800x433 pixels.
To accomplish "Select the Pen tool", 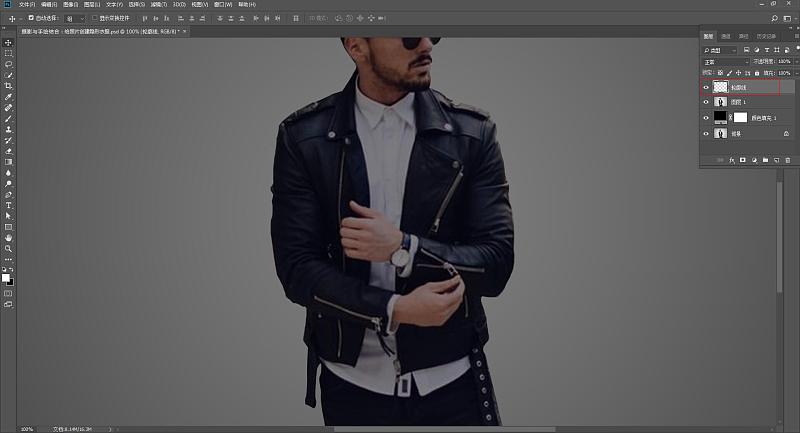I will click(x=8, y=195).
